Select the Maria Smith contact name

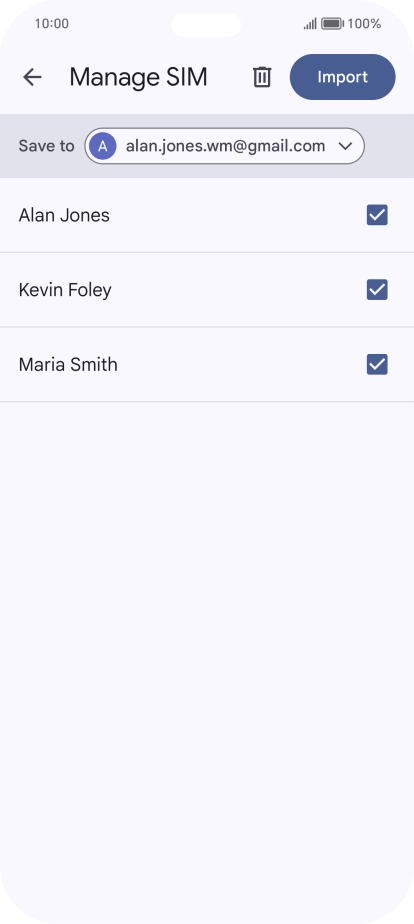68,365
